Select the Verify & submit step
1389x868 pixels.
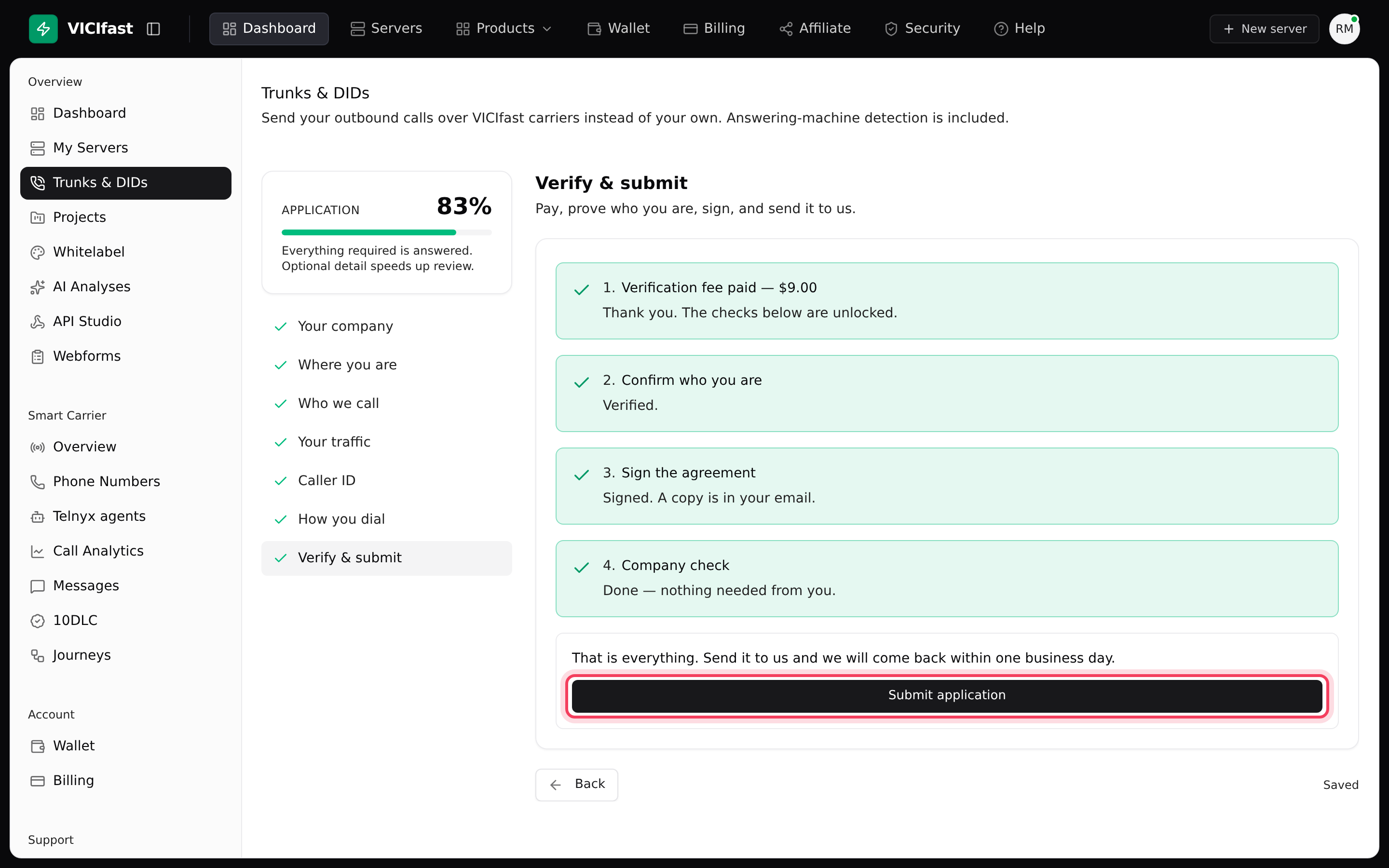tap(386, 558)
